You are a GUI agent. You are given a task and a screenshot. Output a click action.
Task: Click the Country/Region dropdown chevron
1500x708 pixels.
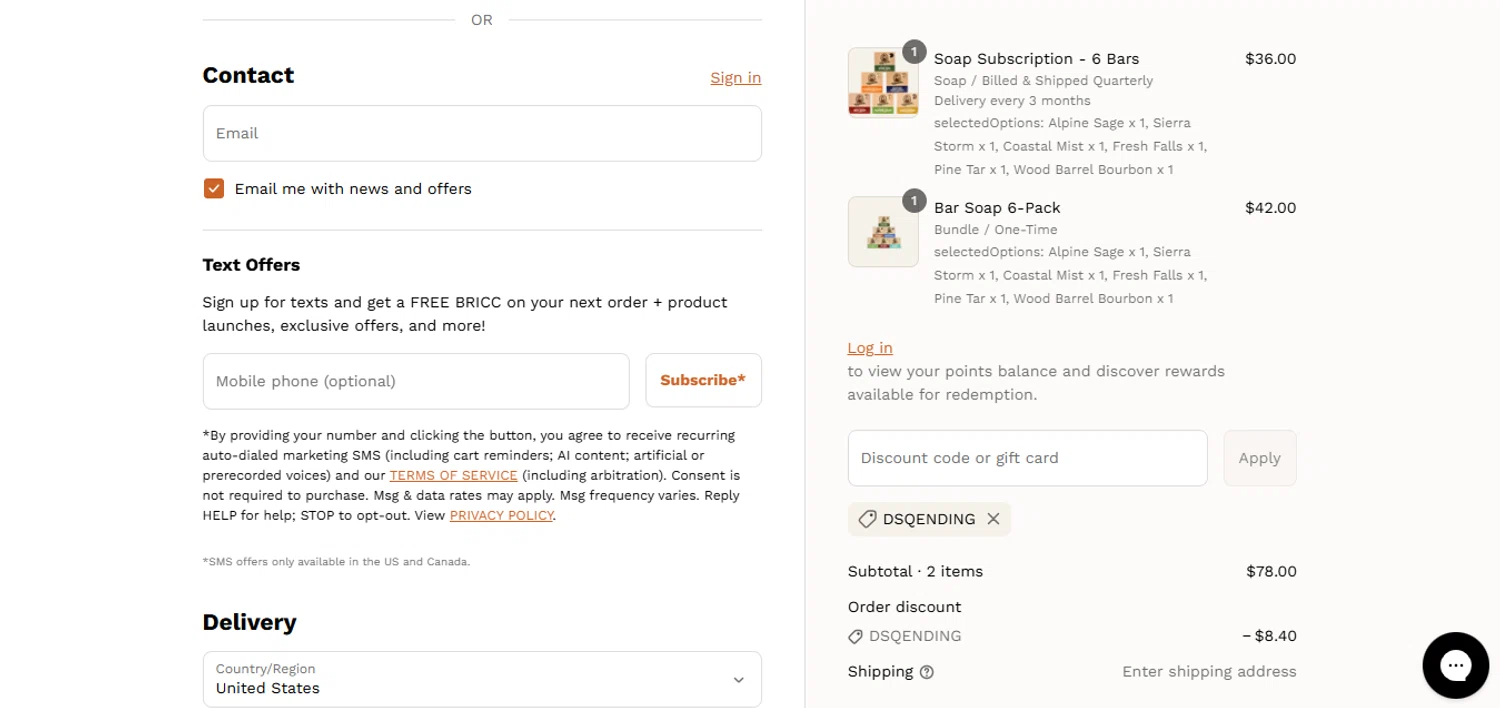coord(738,680)
